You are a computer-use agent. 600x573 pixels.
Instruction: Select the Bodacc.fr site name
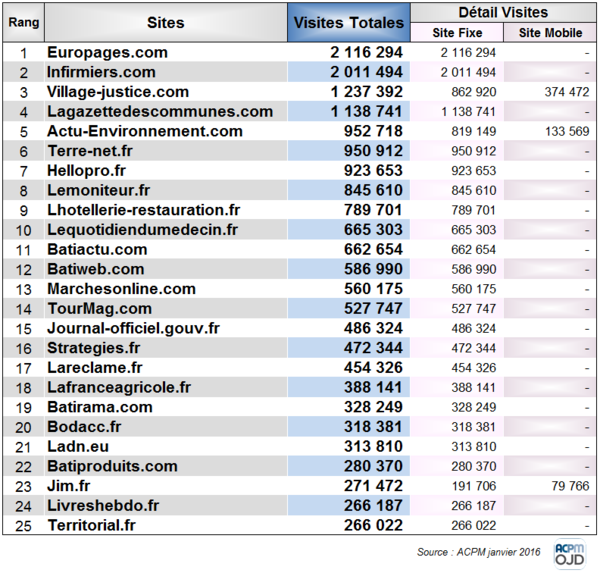(x=84, y=427)
